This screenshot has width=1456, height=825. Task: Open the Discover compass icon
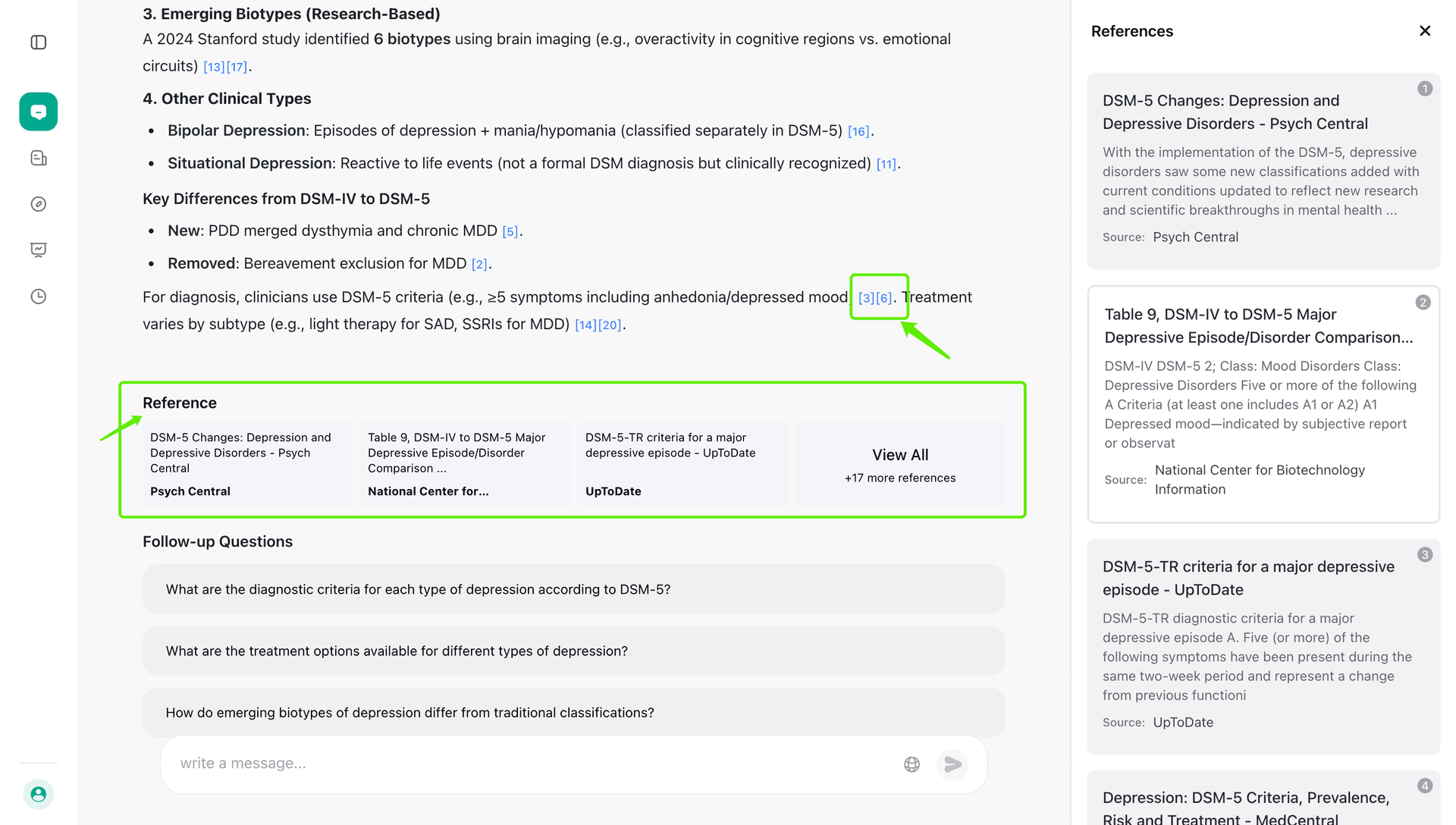click(38, 204)
